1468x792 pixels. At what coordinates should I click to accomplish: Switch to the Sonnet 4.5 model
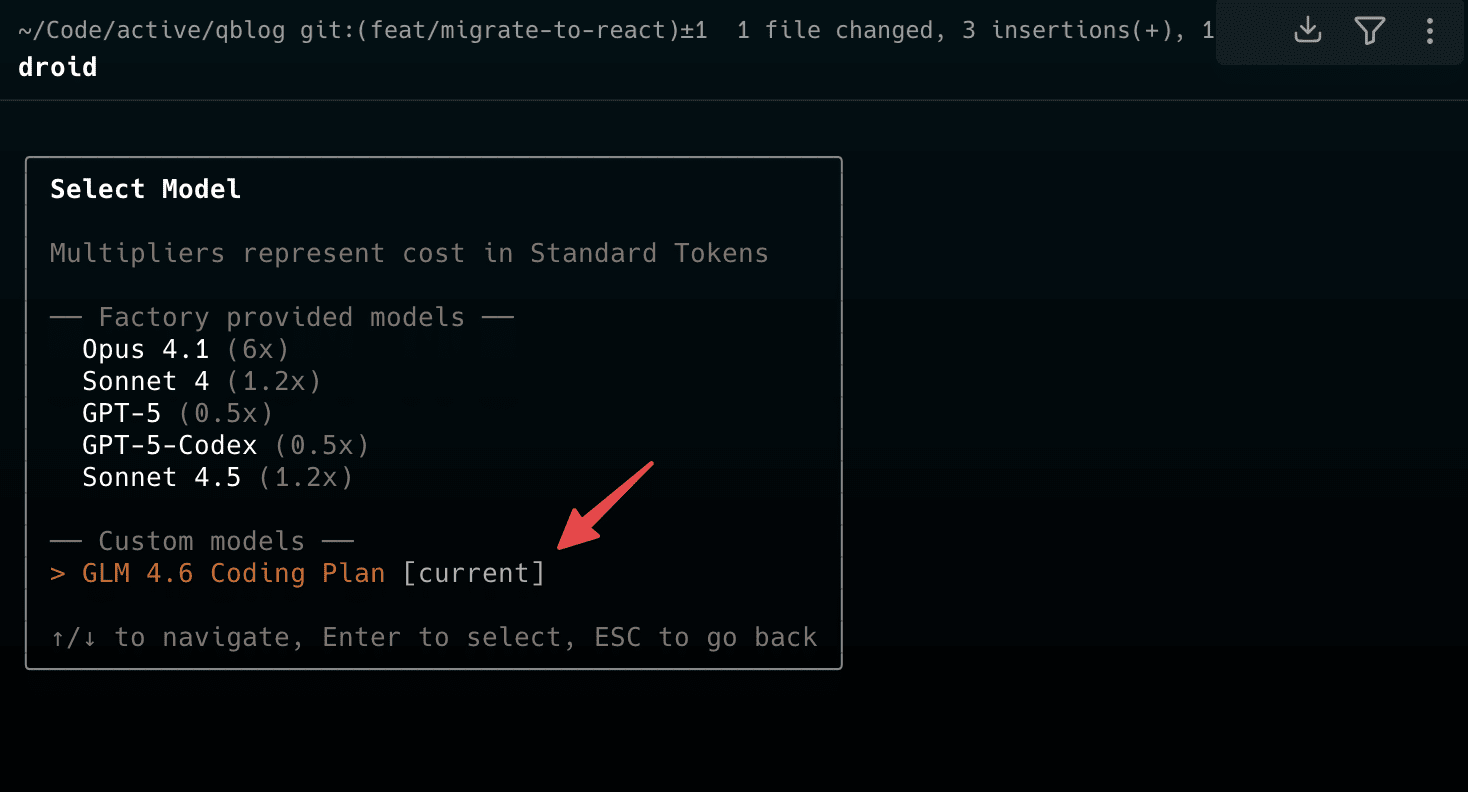pyautogui.click(x=161, y=478)
